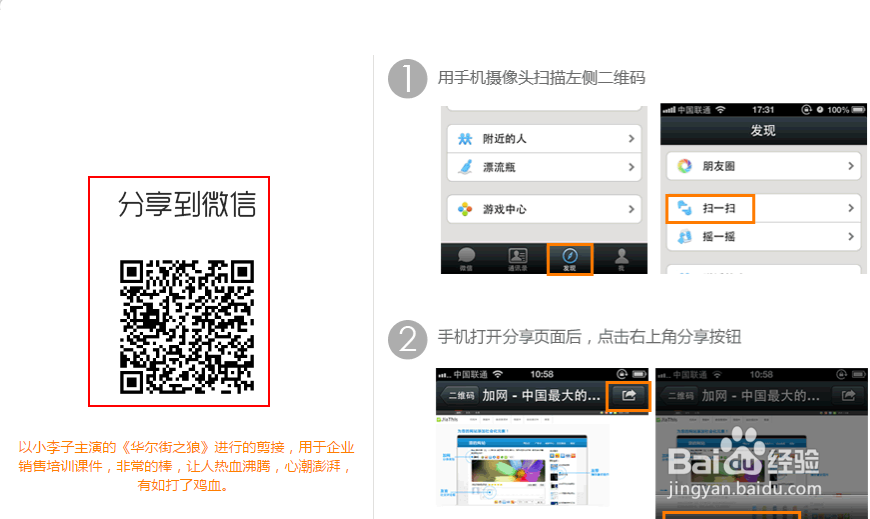Tap the 游戏中心 colorful icon
The width and height of the screenshot is (870, 519).
coord(465,209)
